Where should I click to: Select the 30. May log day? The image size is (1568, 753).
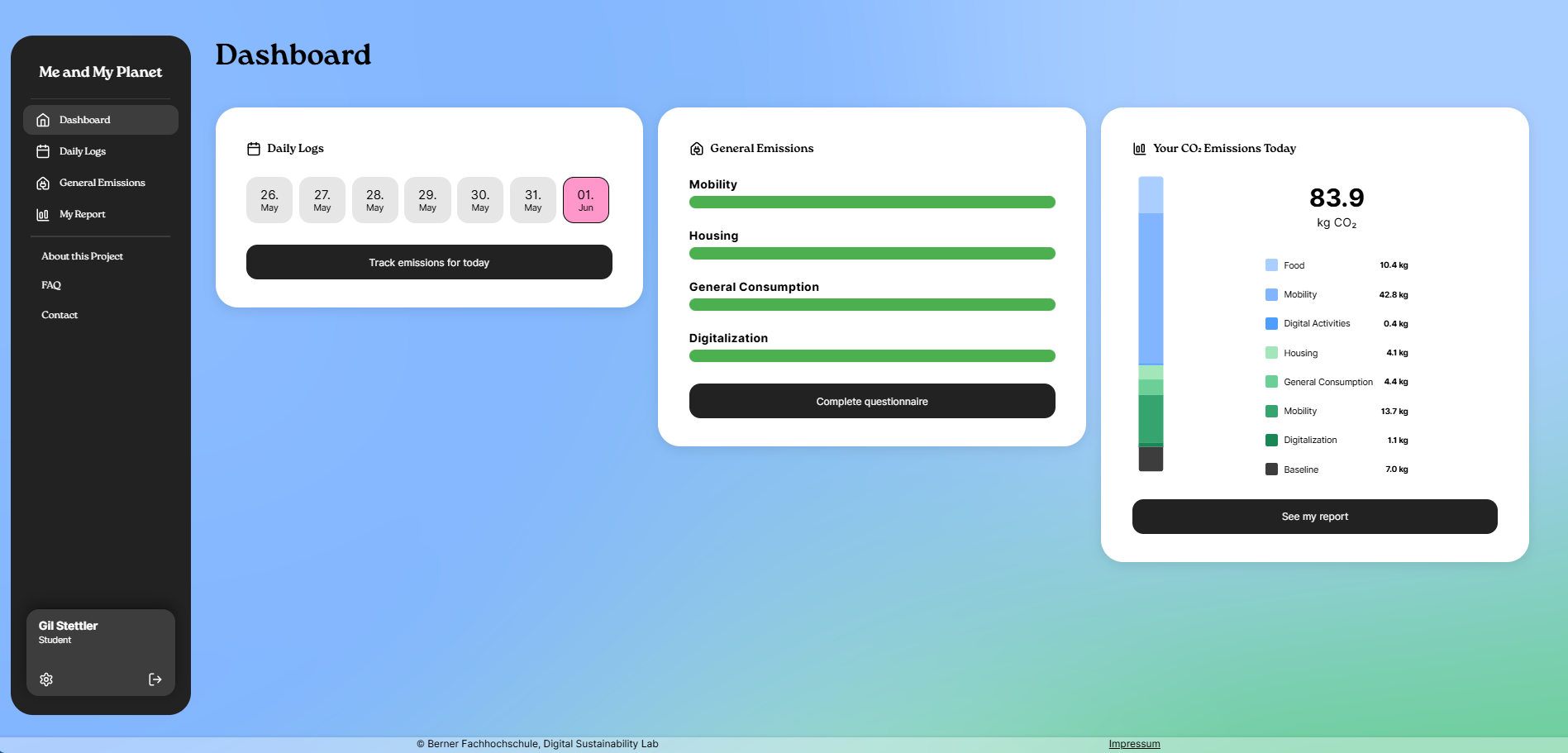[x=480, y=200]
